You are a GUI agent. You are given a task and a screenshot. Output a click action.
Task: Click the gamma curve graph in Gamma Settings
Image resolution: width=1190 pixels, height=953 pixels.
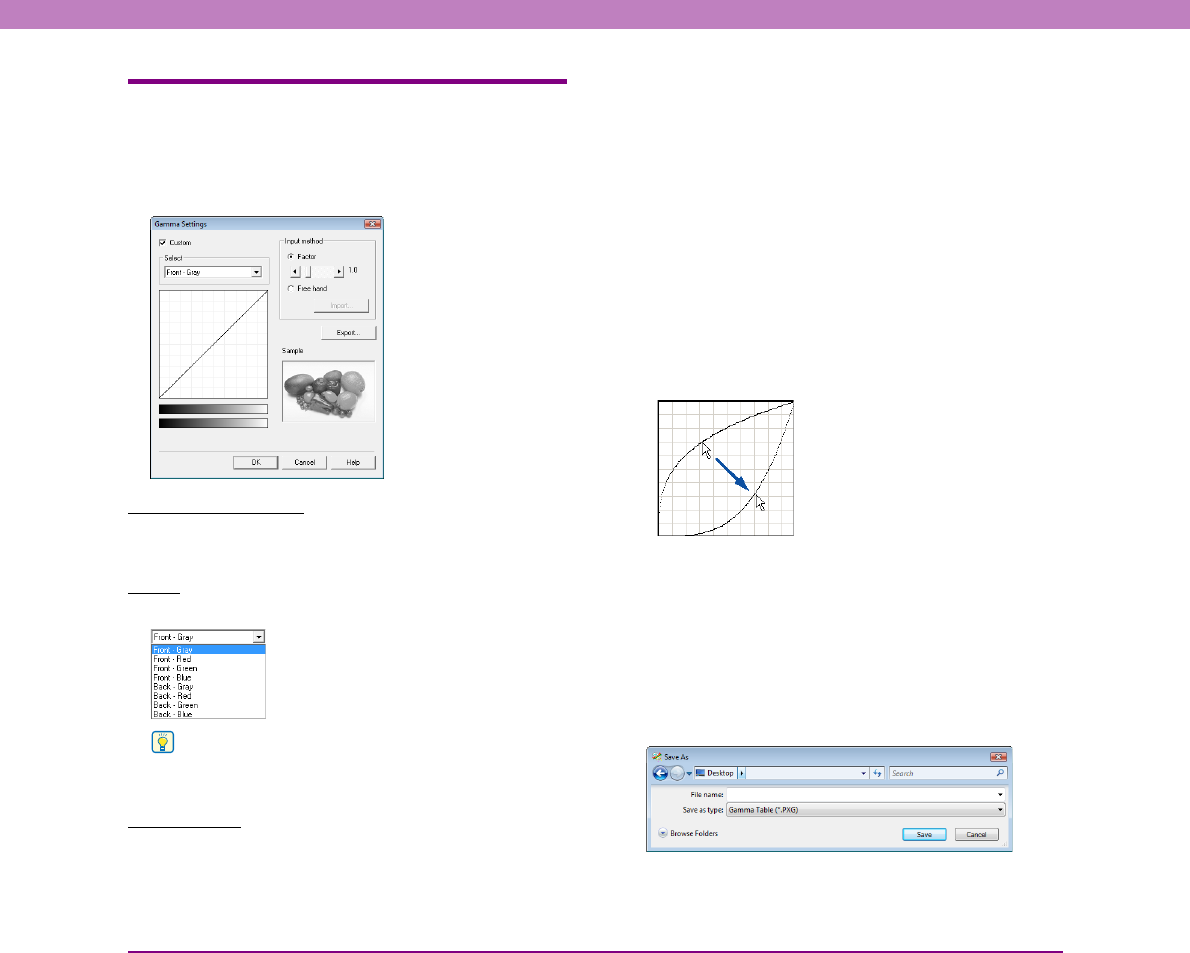[x=213, y=344]
